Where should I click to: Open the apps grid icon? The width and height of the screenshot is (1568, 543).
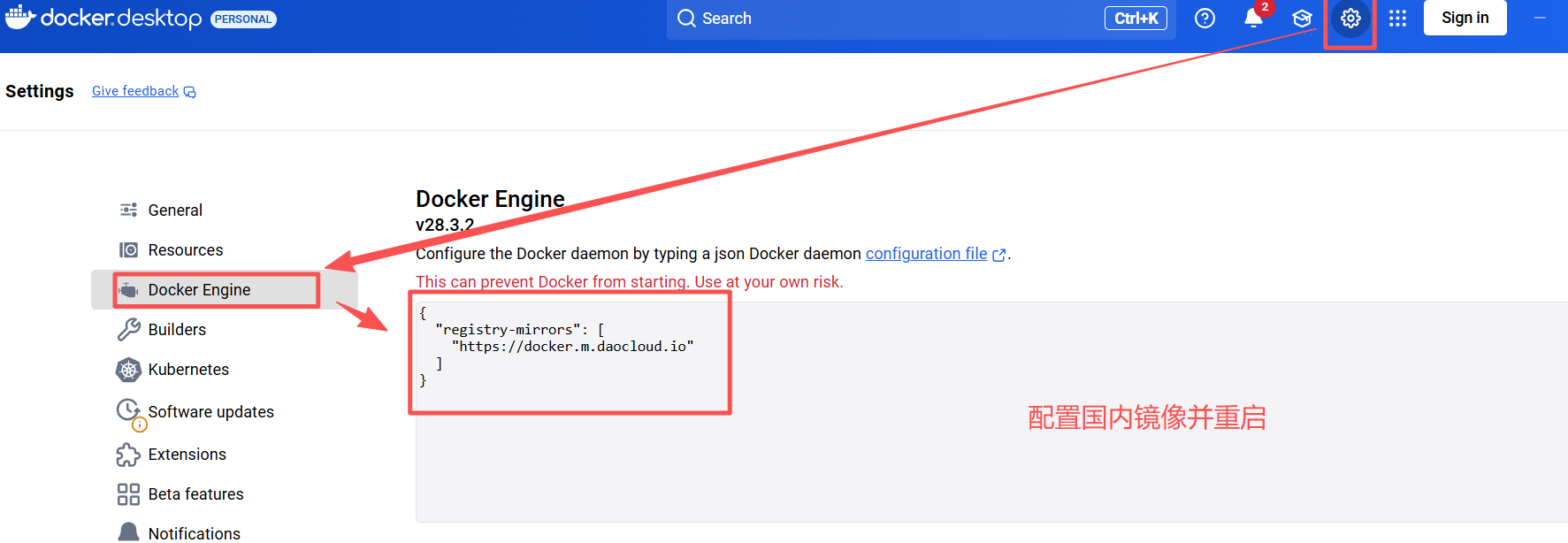(x=1397, y=18)
